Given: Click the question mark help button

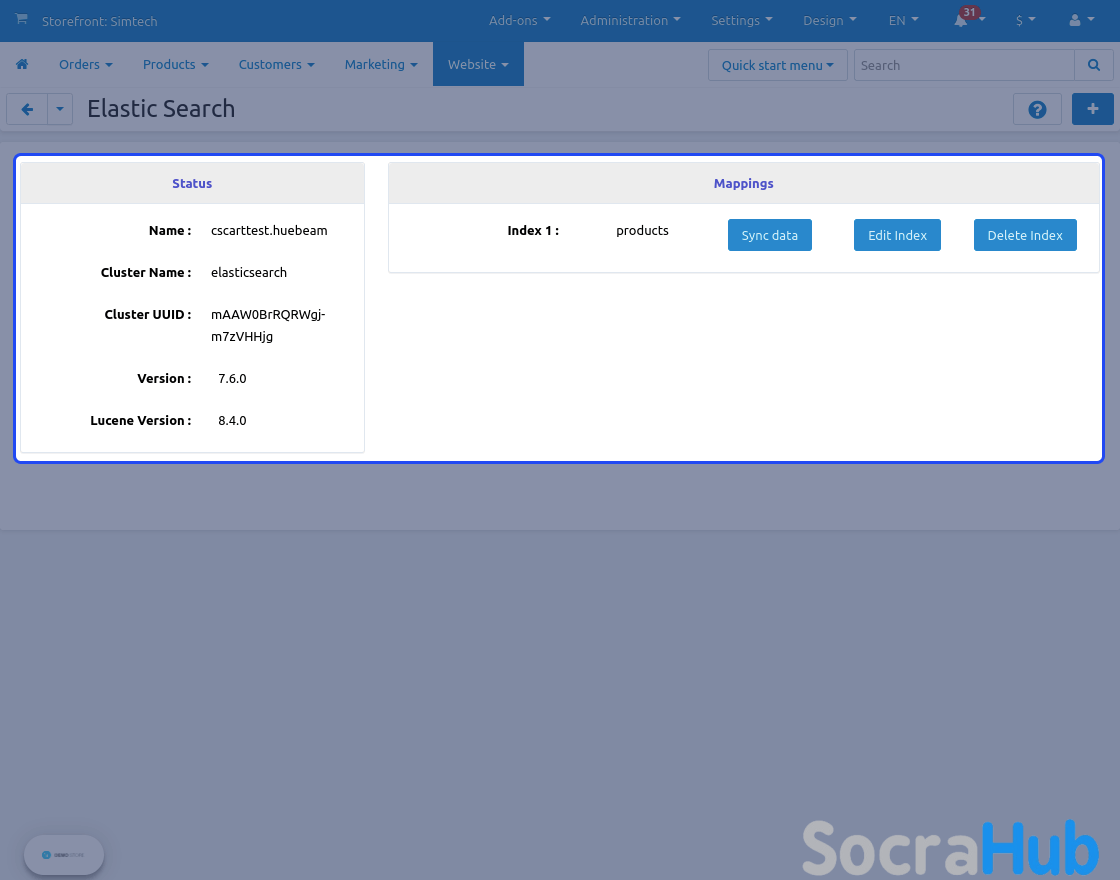Looking at the screenshot, I should (x=1037, y=109).
